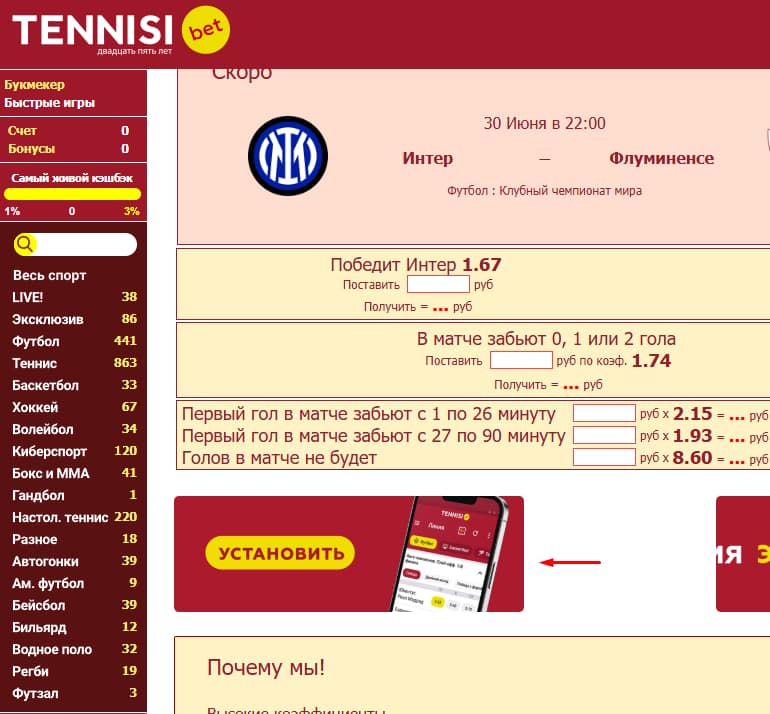The height and width of the screenshot is (714, 770).
Task: Select Весь спорт in the sidebar
Action: 50,275
